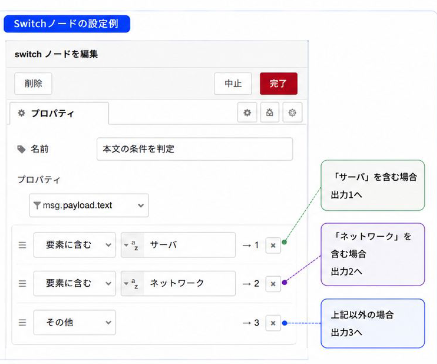437x364 pixels.
Task: Click the tag icon beside 名前
Action: (x=21, y=149)
